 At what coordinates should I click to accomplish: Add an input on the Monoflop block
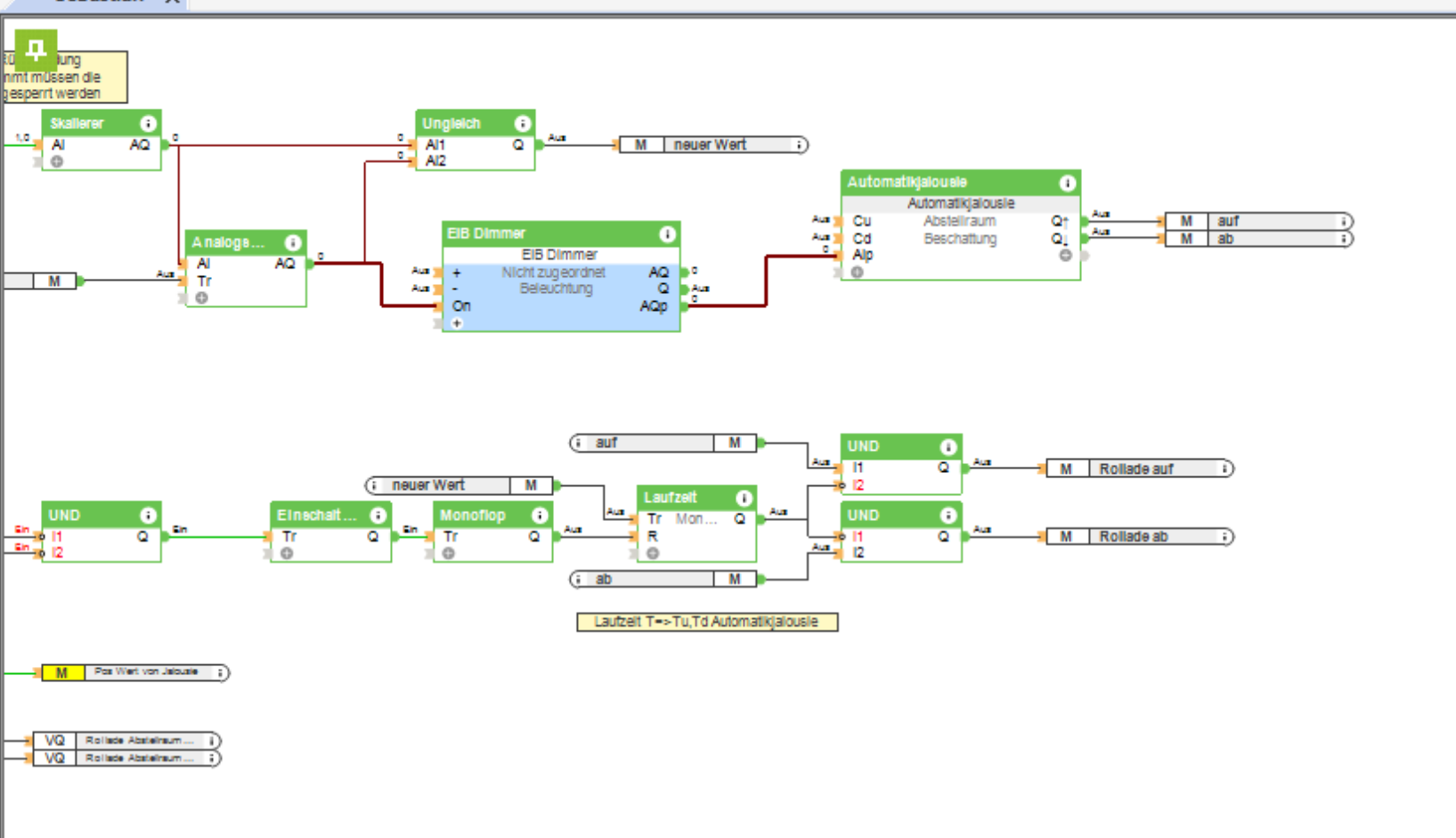click(x=449, y=553)
